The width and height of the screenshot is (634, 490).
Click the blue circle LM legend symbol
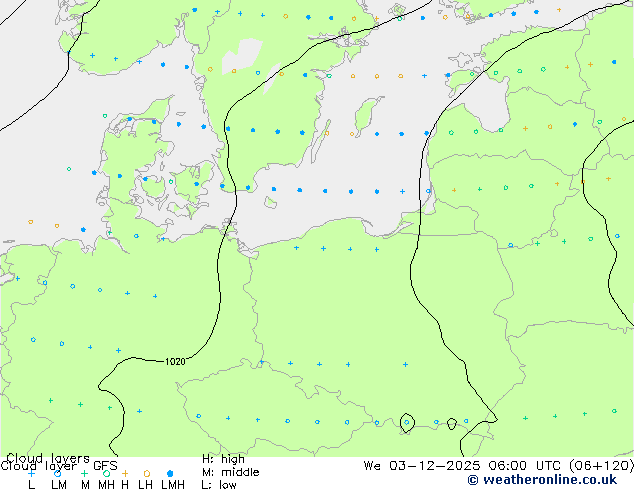coord(57,473)
